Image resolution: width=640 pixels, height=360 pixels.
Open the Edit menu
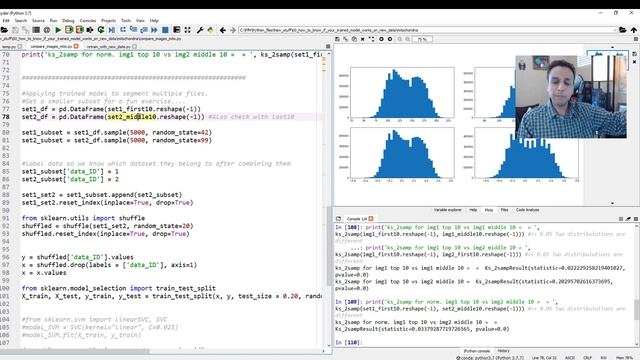6,20
